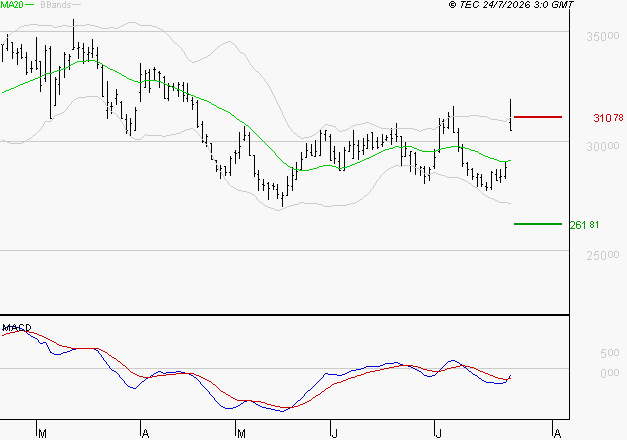The width and height of the screenshot is (627, 440).
Task: Select the green support line at 261.81
Action: (538, 224)
